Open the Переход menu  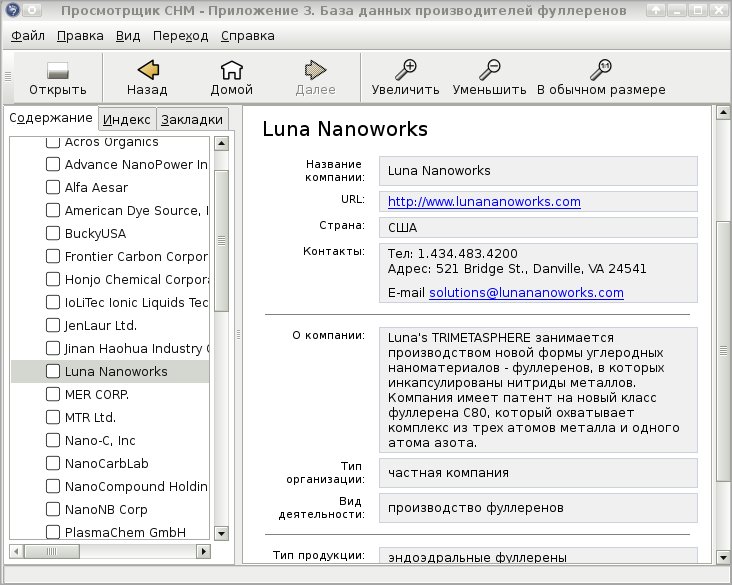pyautogui.click(x=180, y=36)
